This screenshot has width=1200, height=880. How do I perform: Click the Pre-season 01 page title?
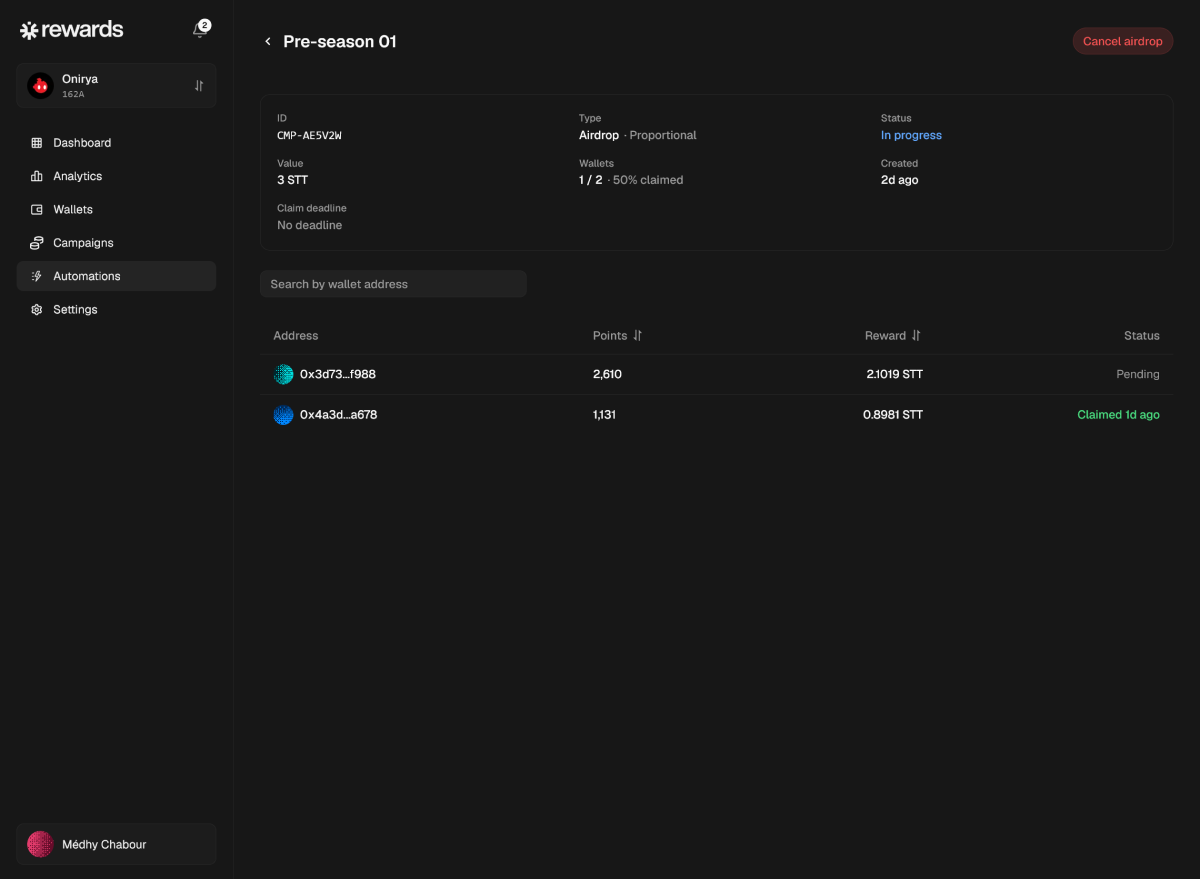(x=340, y=42)
